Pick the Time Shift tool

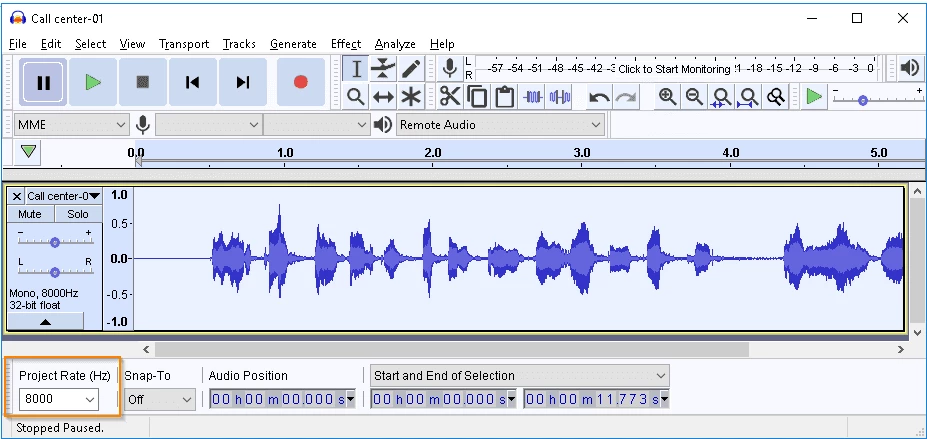pyautogui.click(x=384, y=97)
